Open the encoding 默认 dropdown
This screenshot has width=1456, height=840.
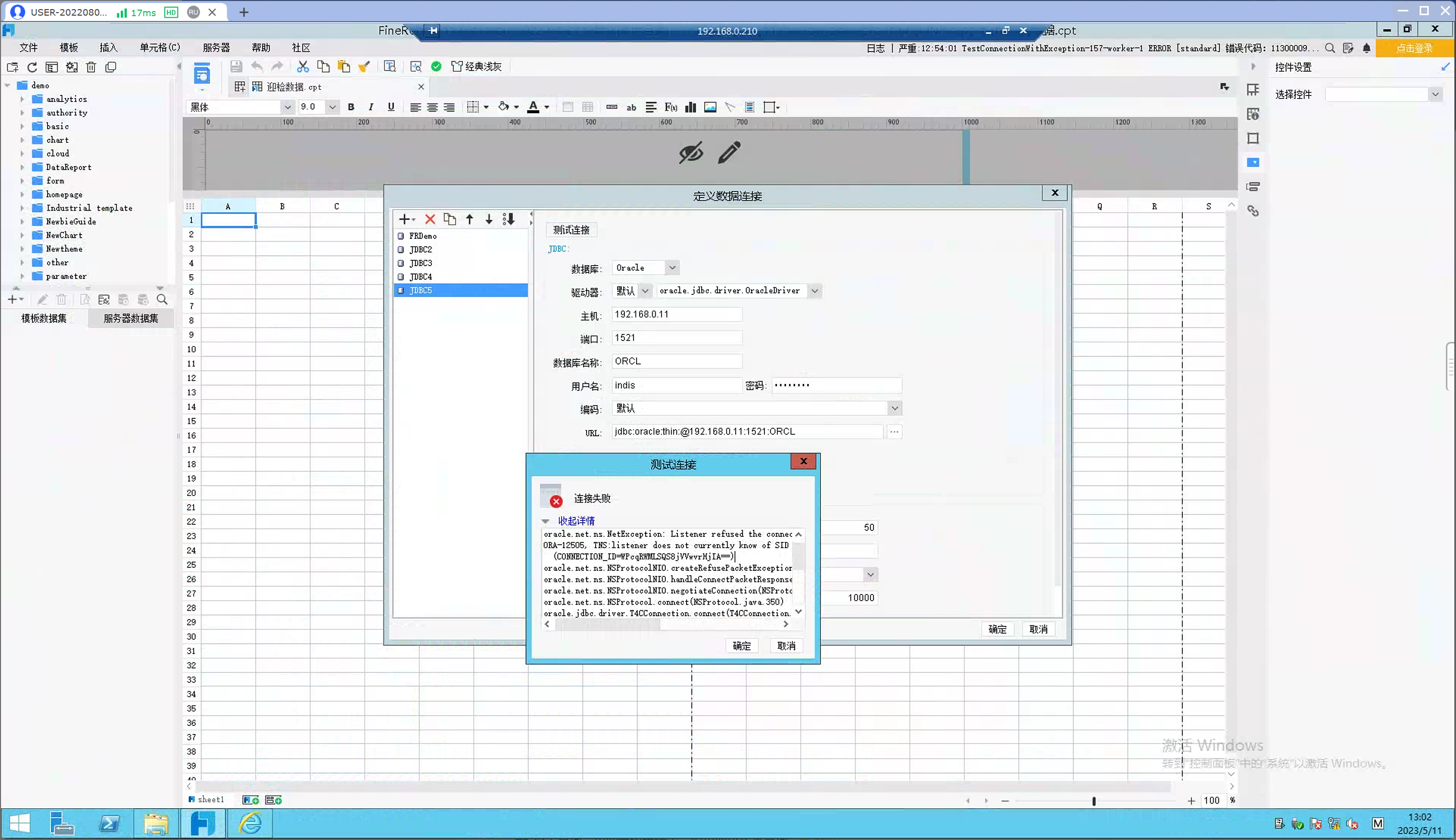[x=894, y=409]
